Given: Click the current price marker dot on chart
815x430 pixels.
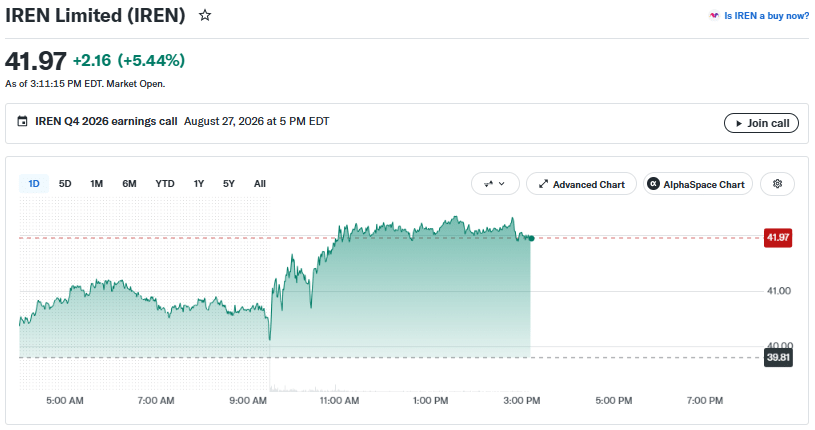Looking at the screenshot, I should pos(531,238).
